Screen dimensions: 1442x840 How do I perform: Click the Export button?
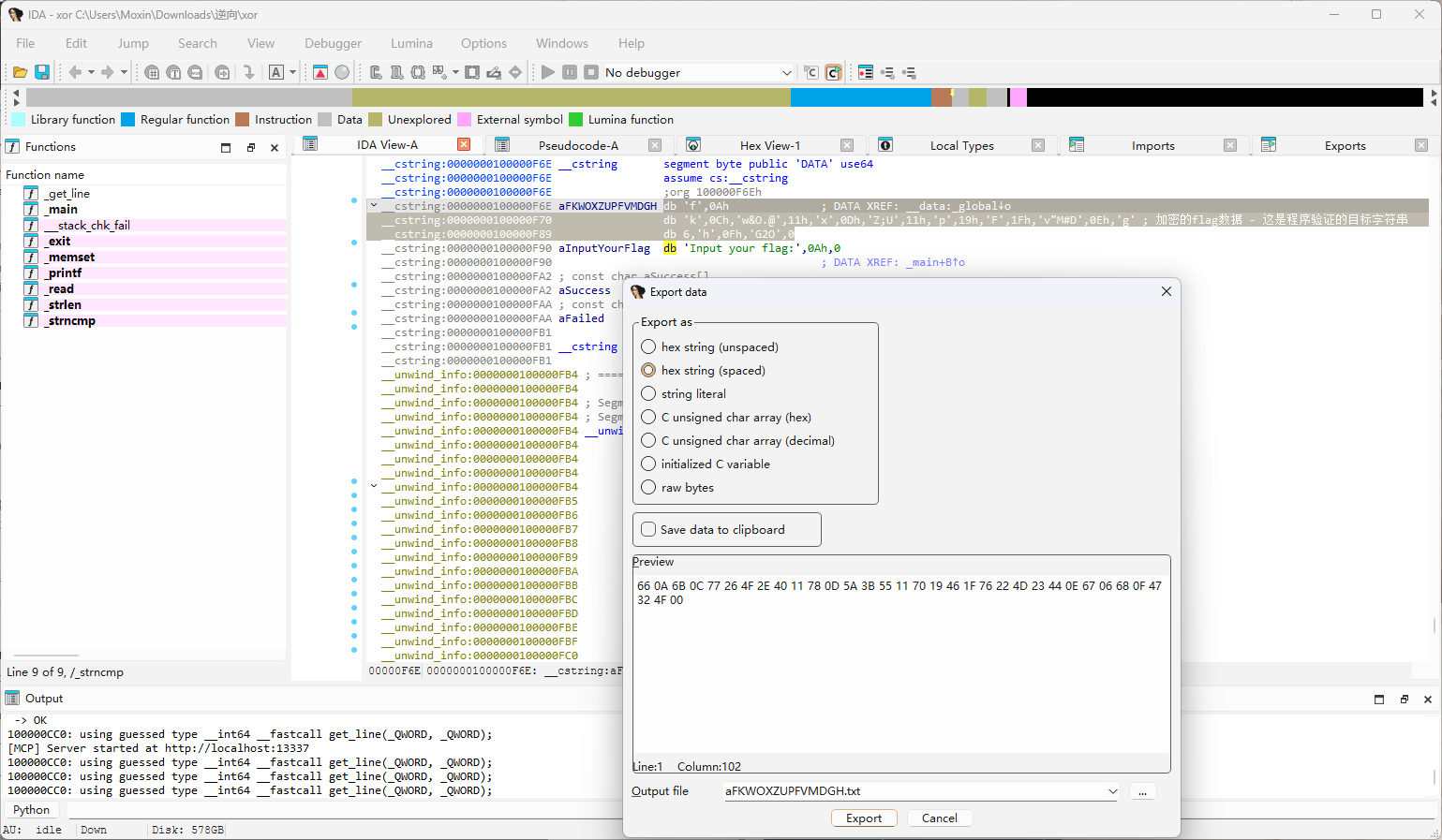click(x=863, y=818)
